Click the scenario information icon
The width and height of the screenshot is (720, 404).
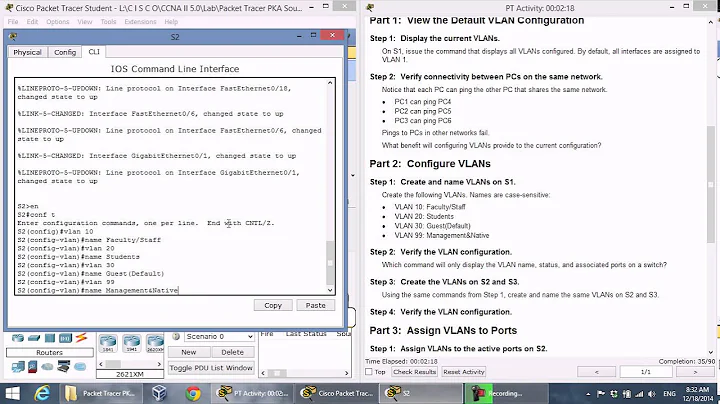(175, 337)
